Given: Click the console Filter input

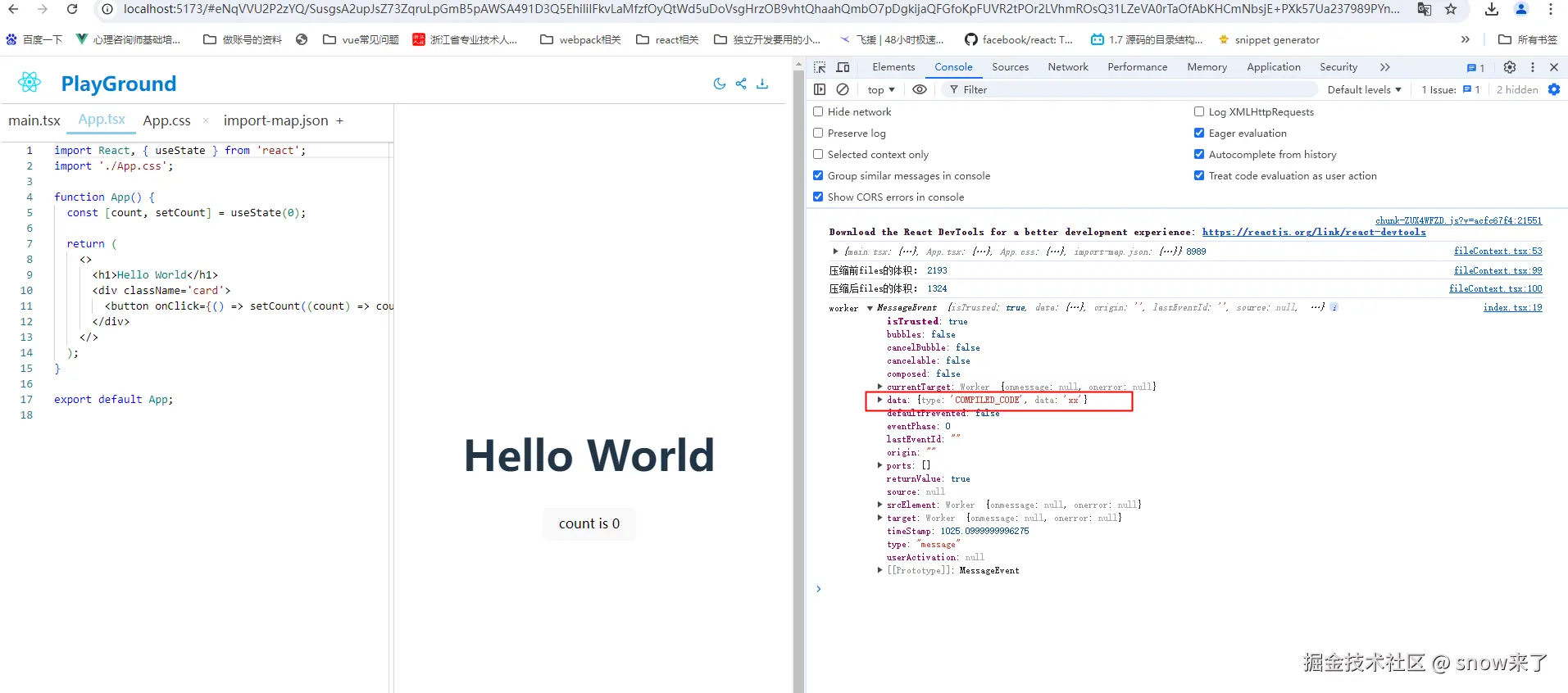Looking at the screenshot, I should [1129, 90].
